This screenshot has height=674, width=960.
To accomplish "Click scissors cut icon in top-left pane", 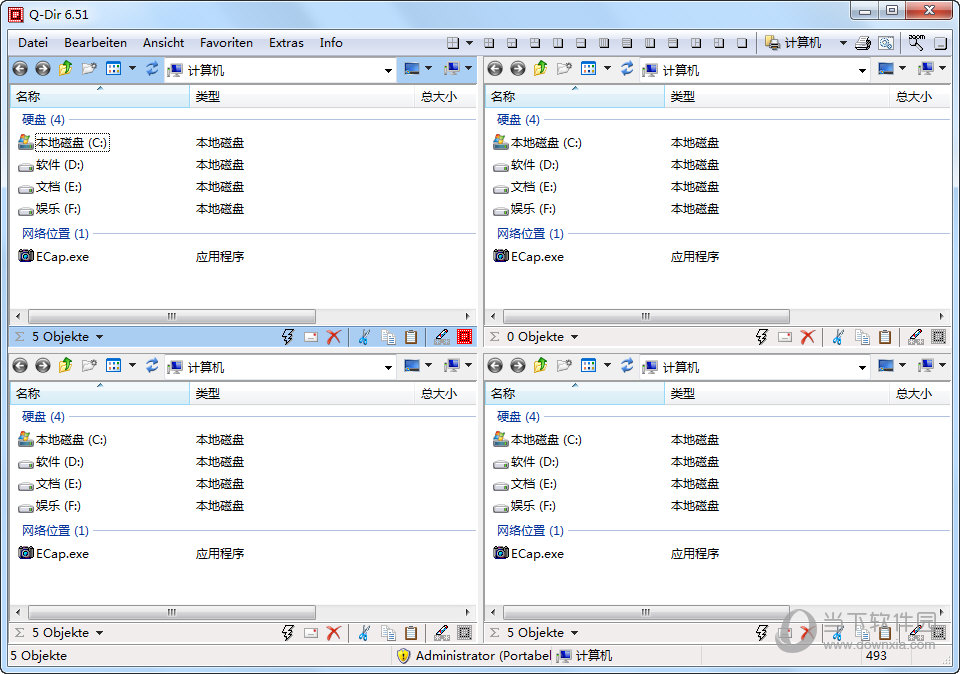I will [364, 337].
